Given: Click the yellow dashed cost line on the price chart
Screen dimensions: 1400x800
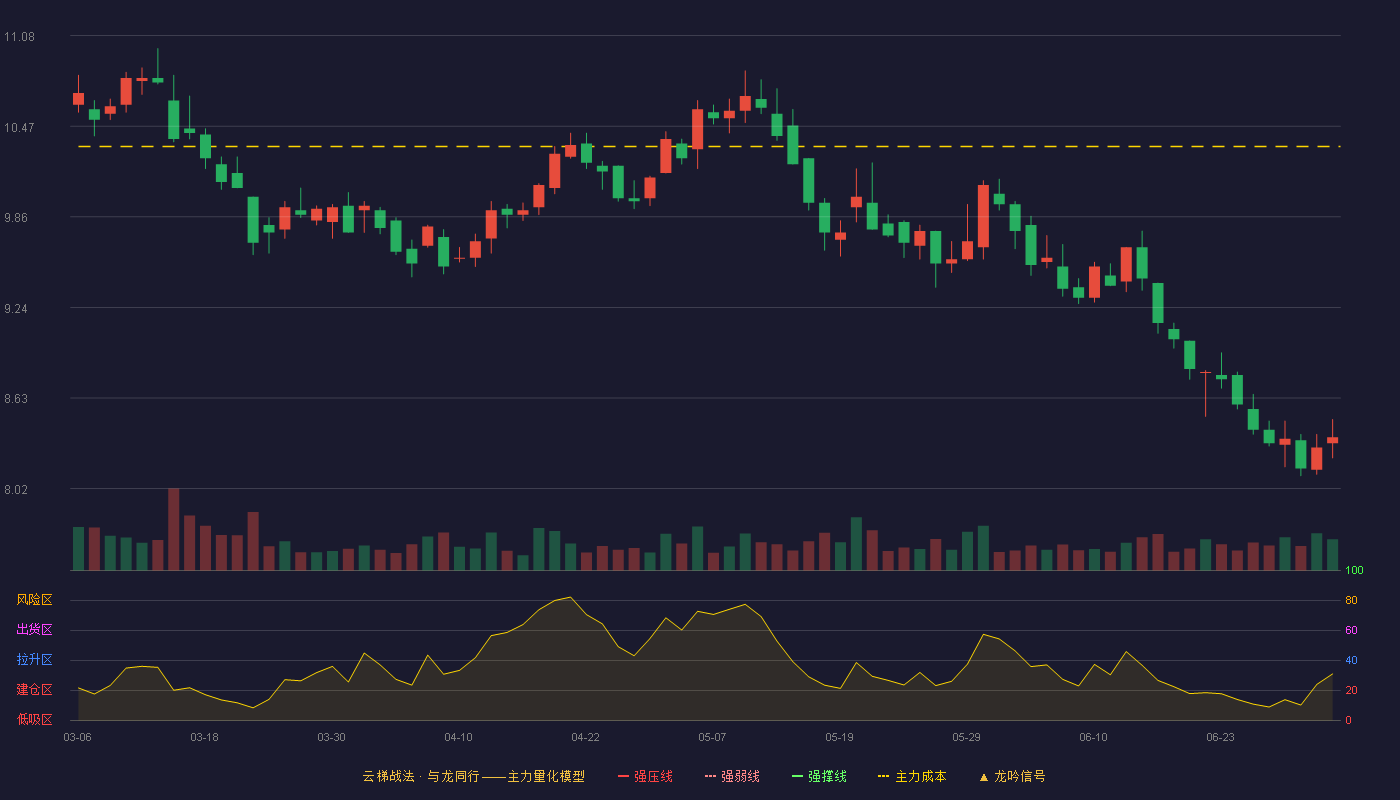Looking at the screenshot, I should [x=708, y=147].
